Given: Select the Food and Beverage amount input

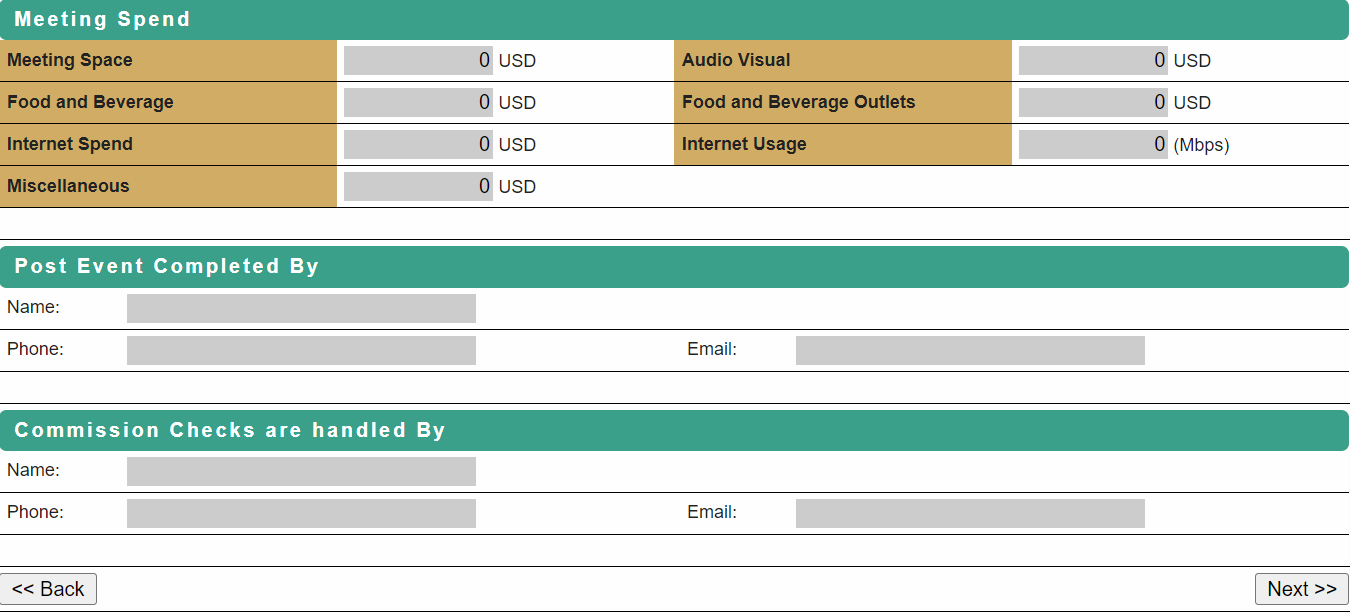Looking at the screenshot, I should [x=418, y=102].
